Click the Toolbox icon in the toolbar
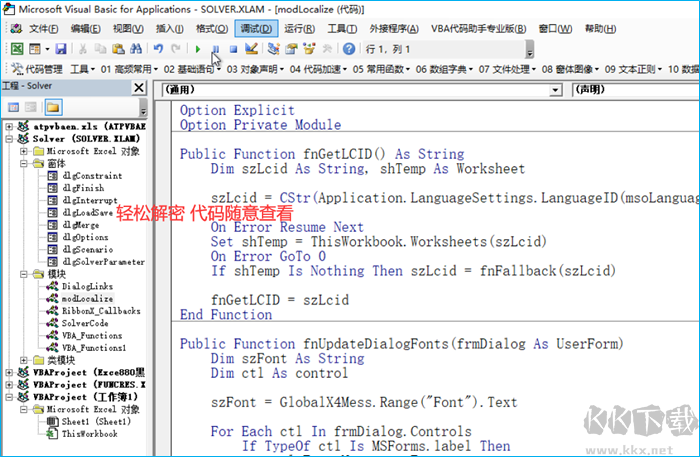This screenshot has width=700, height=457. click(327, 49)
